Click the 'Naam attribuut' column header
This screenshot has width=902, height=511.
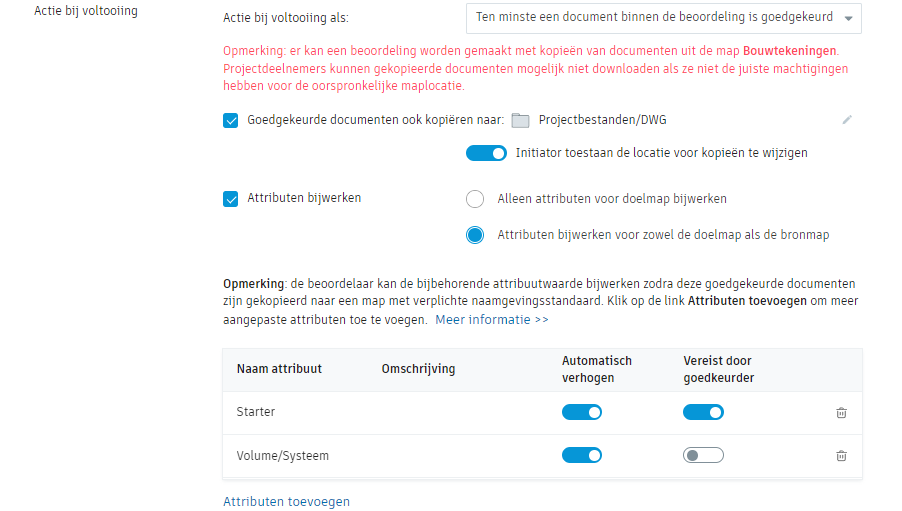click(279, 369)
